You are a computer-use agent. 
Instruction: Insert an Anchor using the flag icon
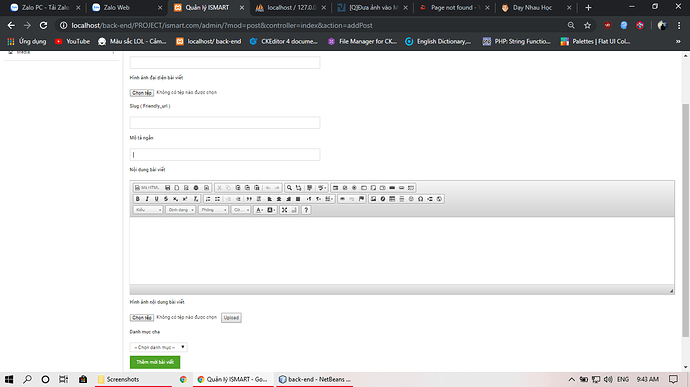pyautogui.click(x=361, y=199)
